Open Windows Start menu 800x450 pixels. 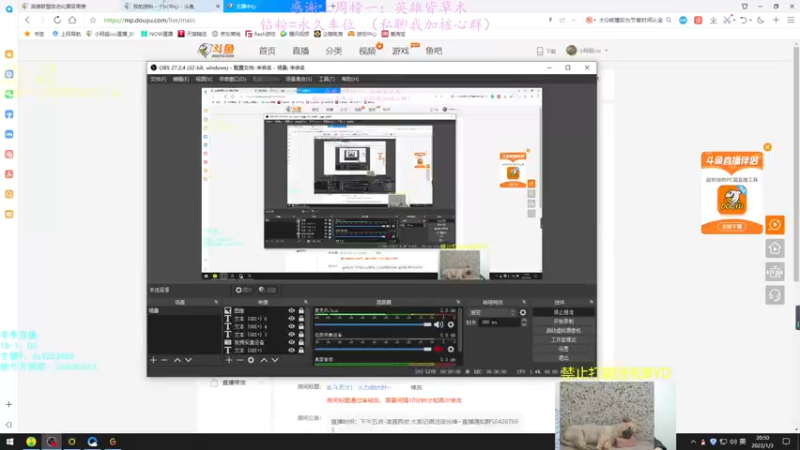click(10, 441)
